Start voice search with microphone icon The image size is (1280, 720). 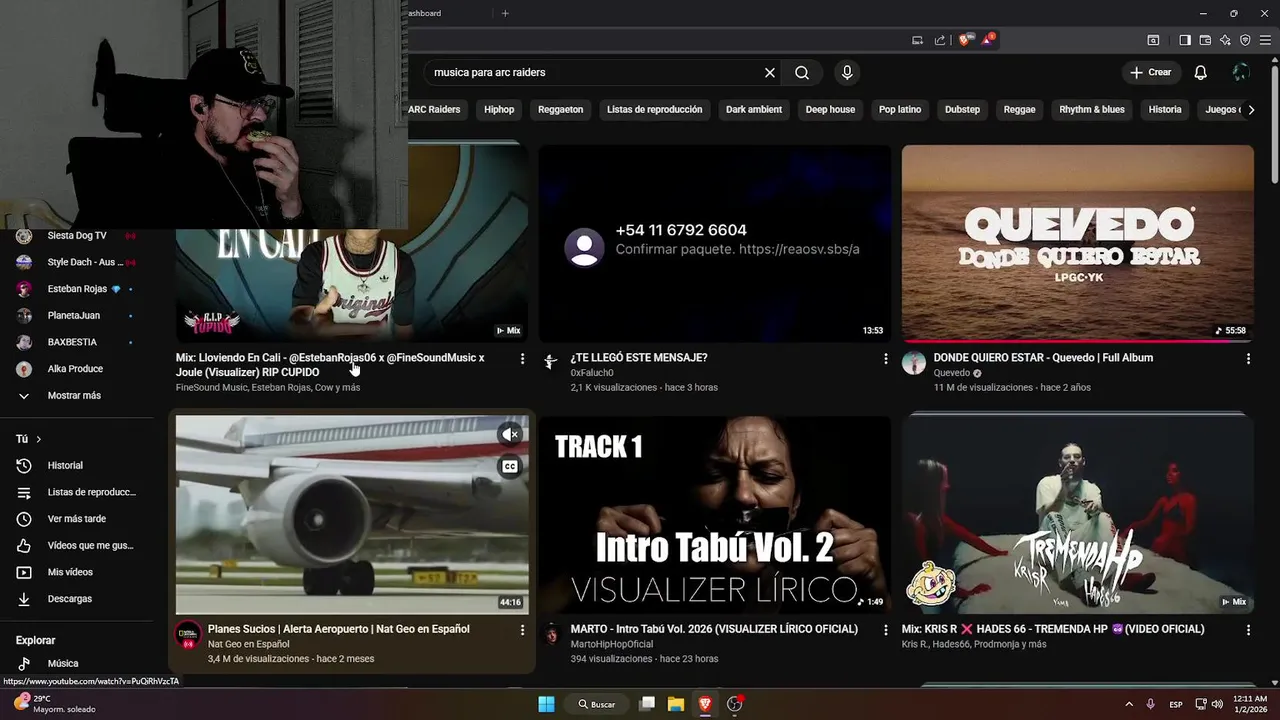pos(847,73)
